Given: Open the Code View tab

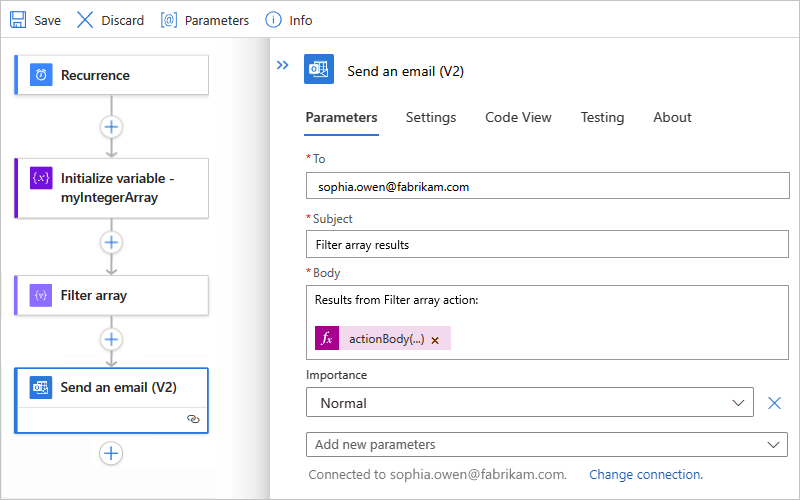Looking at the screenshot, I should (x=518, y=117).
